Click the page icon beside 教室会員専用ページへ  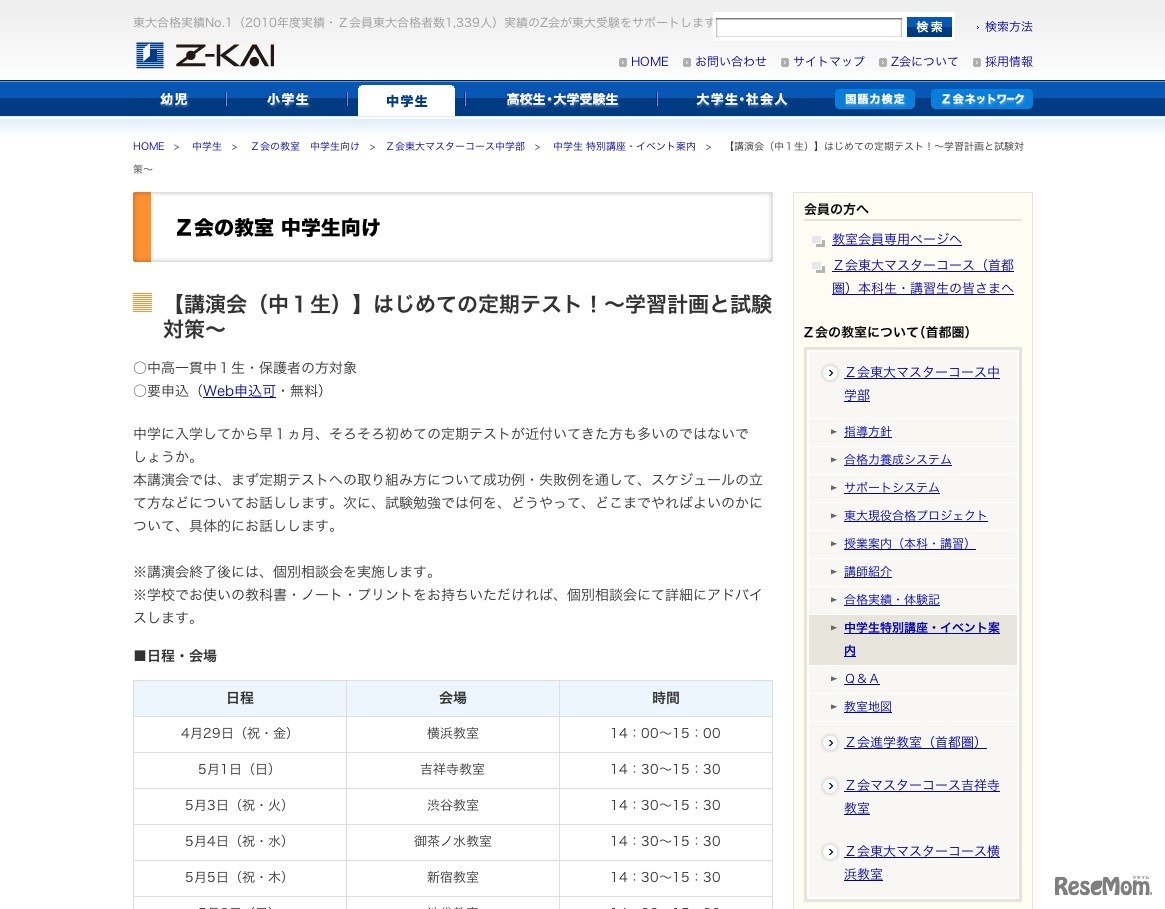(818, 241)
